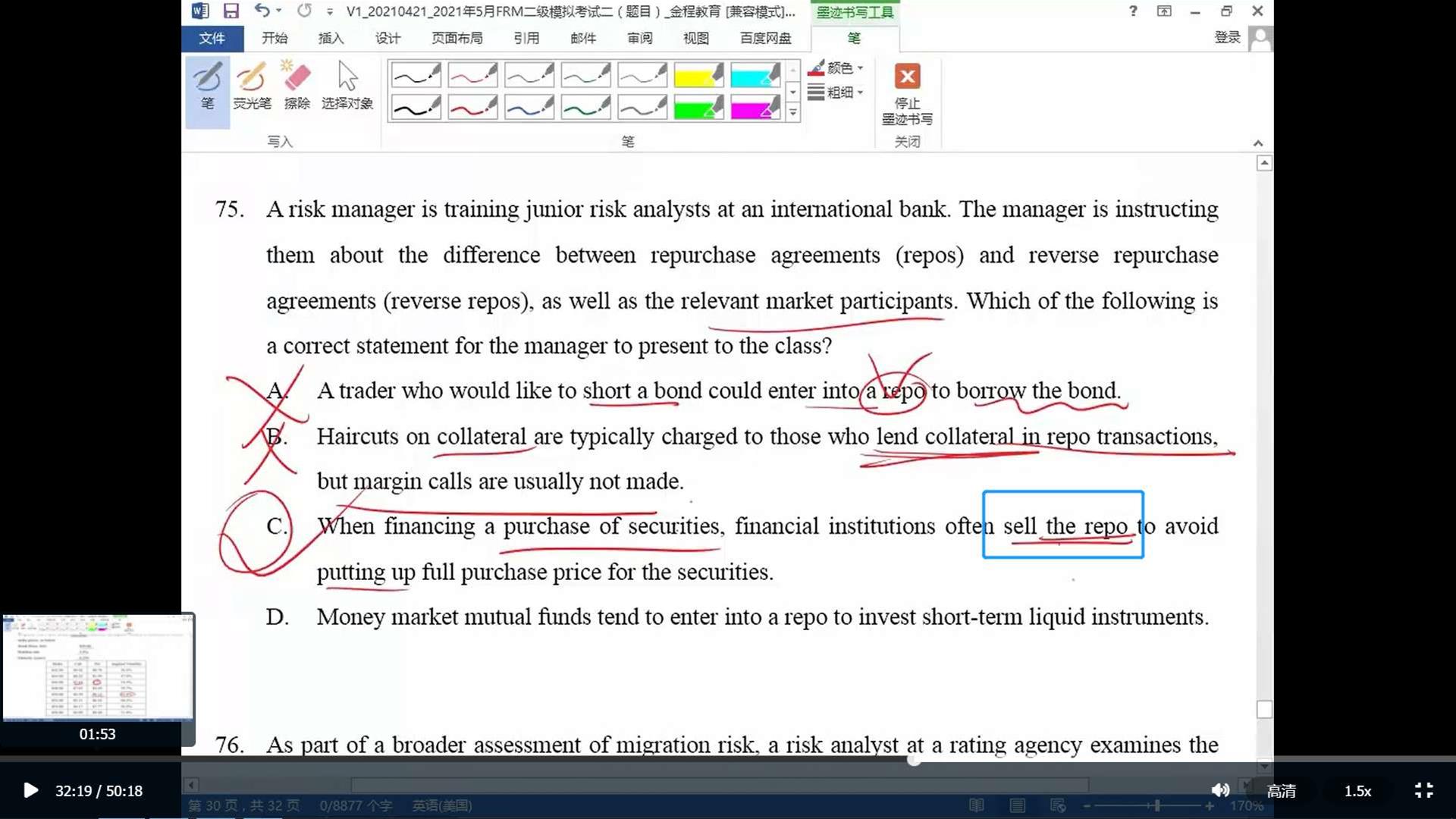Pick the red pen in top row

(x=472, y=75)
